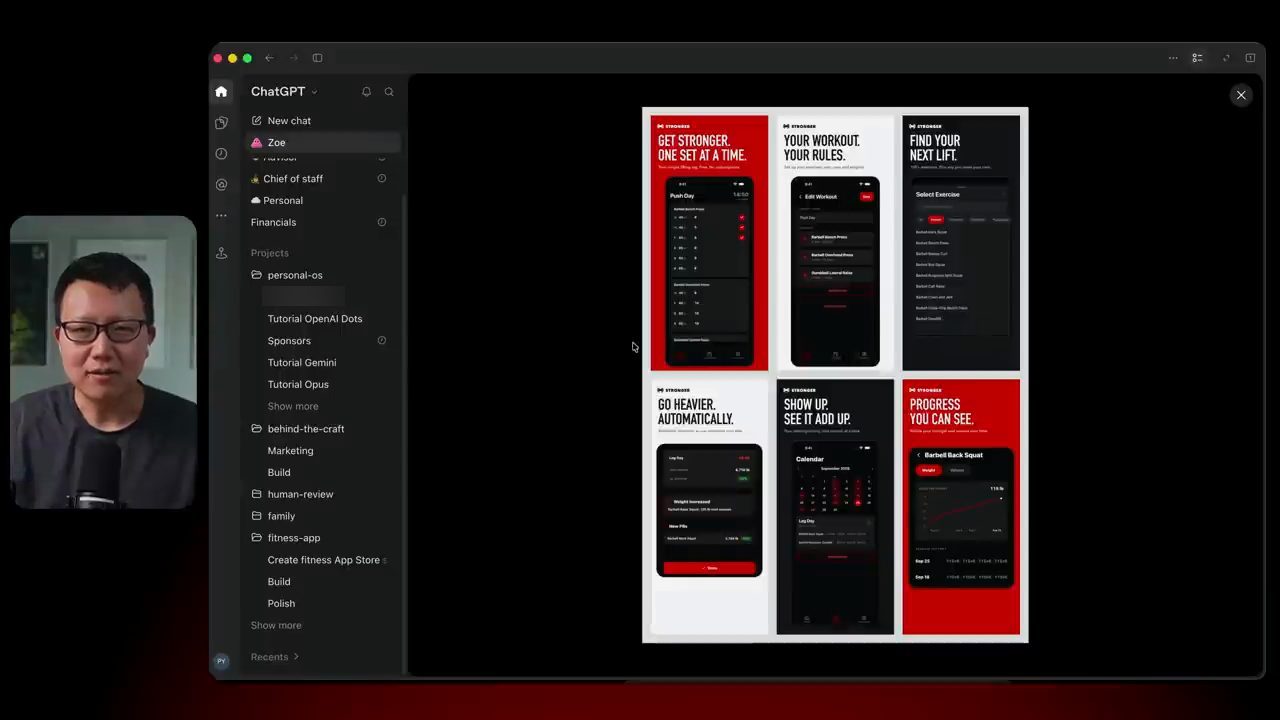Click the Home icon in left rail
The image size is (1280, 720).
(x=221, y=91)
